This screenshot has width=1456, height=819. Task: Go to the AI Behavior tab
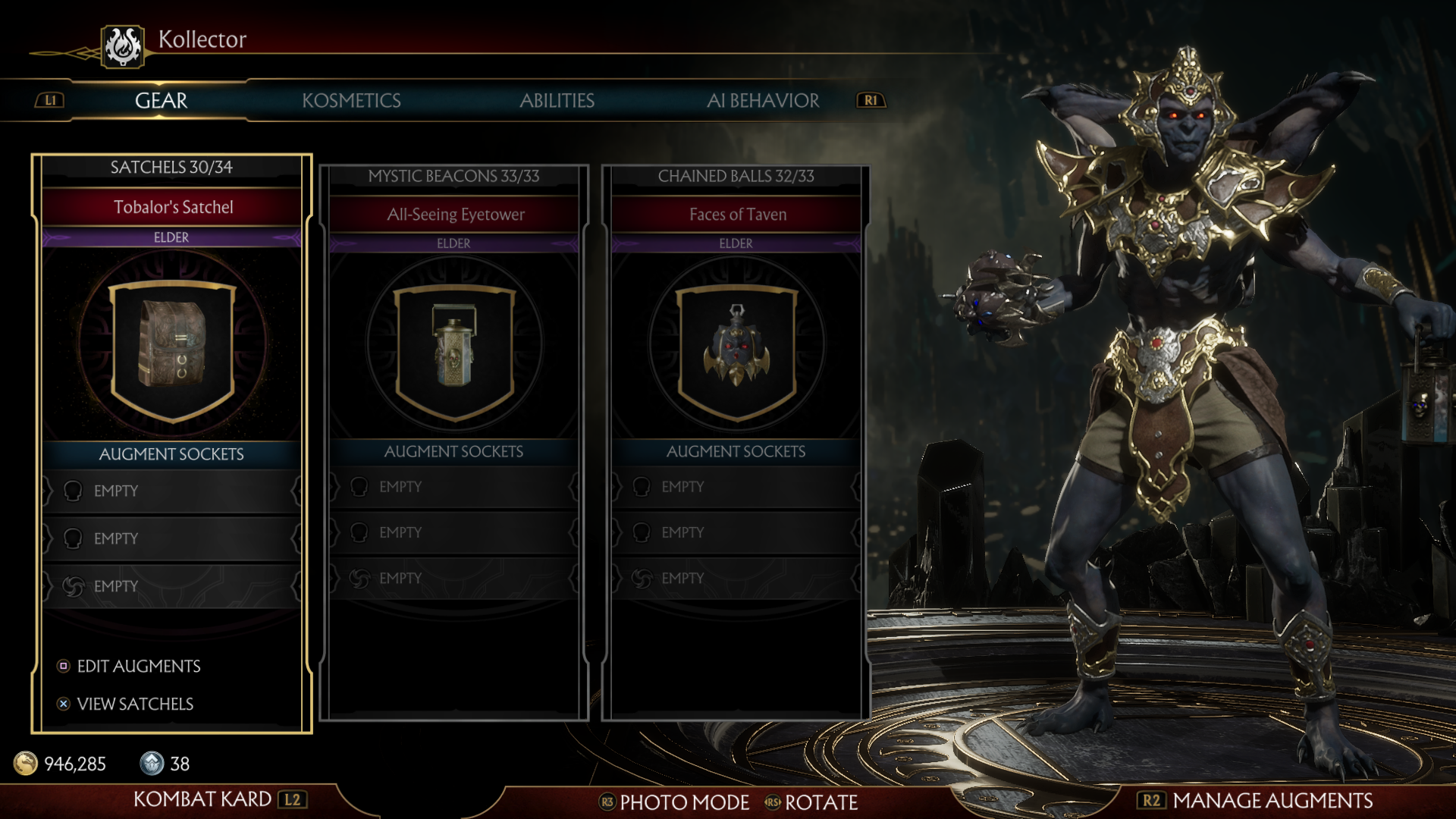[x=763, y=100]
